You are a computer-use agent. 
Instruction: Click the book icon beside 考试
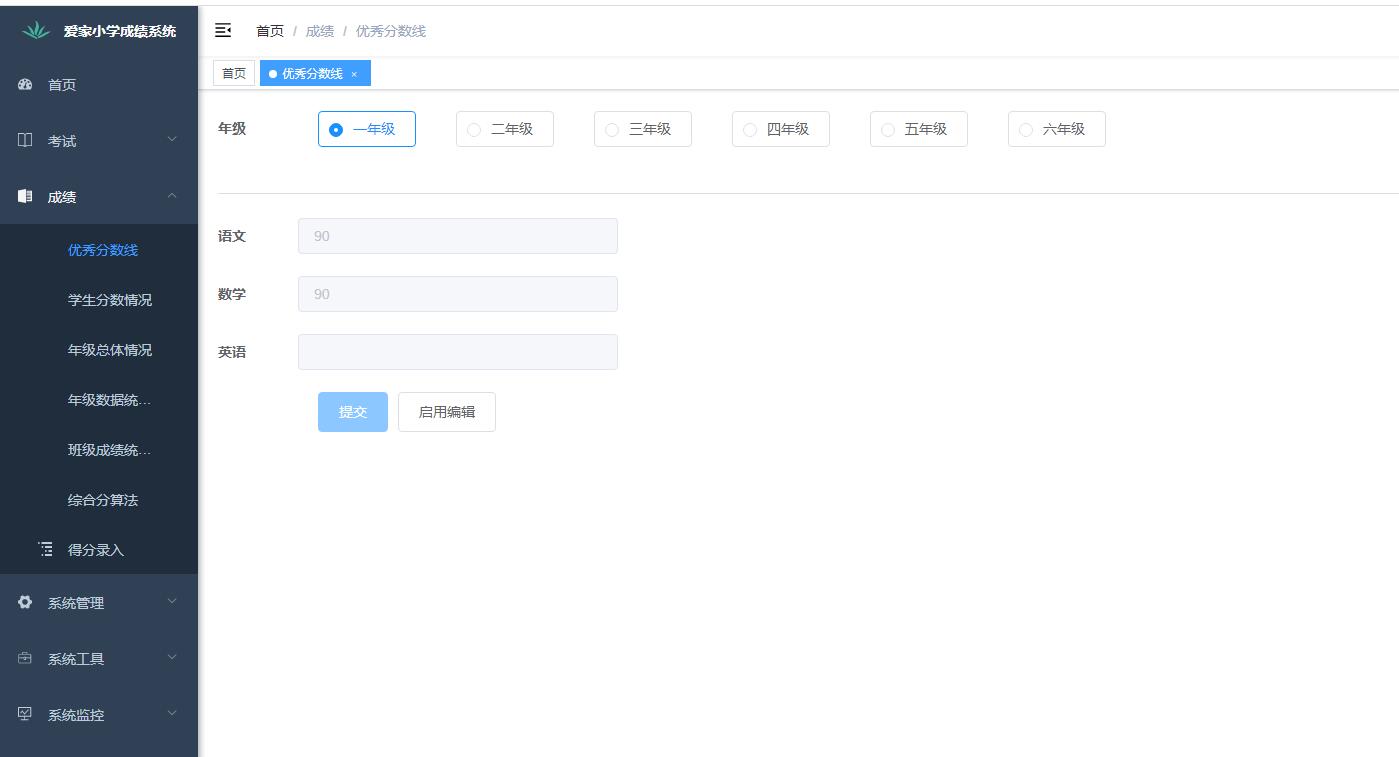pos(25,141)
